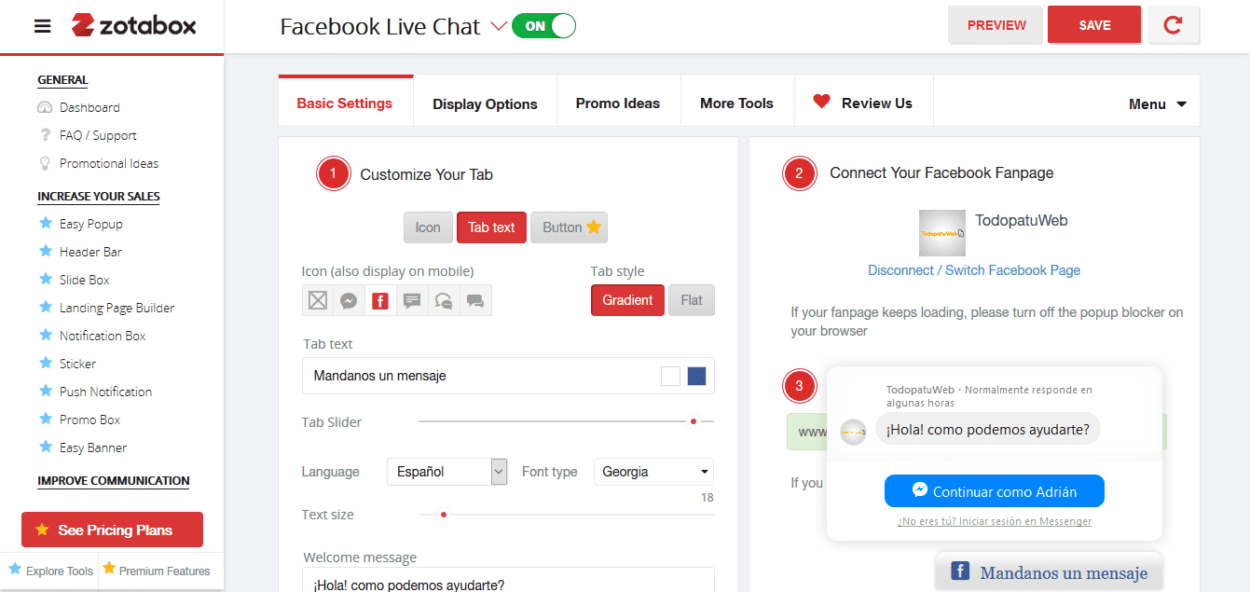
Task: Choose the double chat bubbles tab icon
Action: click(x=475, y=300)
